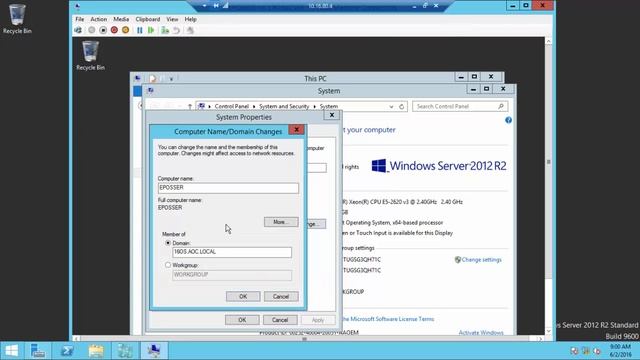The width and height of the screenshot is (640, 360).
Task: Show connection quality signal icon
Action: click(x=225, y=6)
